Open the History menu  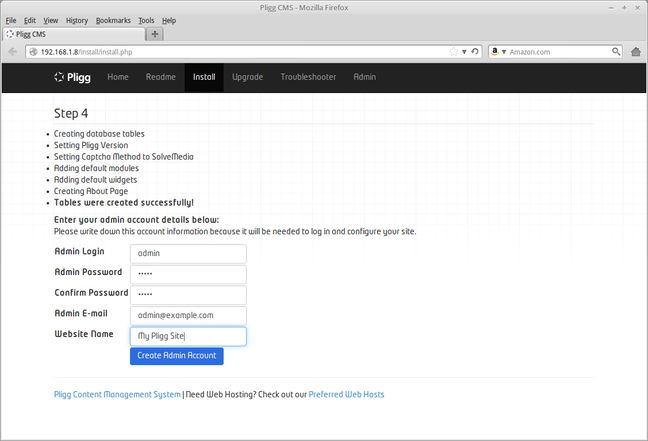(76, 20)
